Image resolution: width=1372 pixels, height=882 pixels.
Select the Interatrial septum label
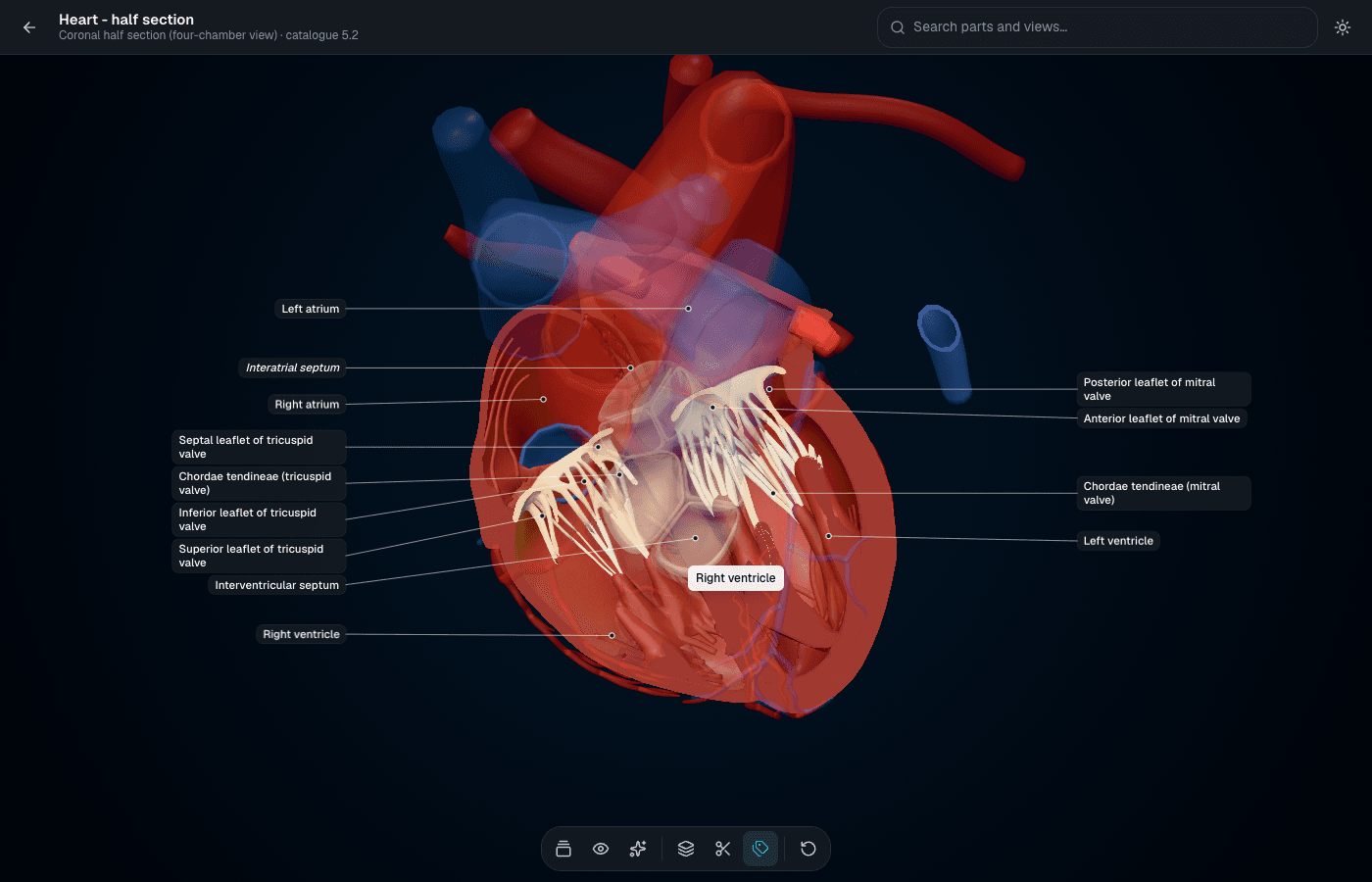click(x=293, y=367)
